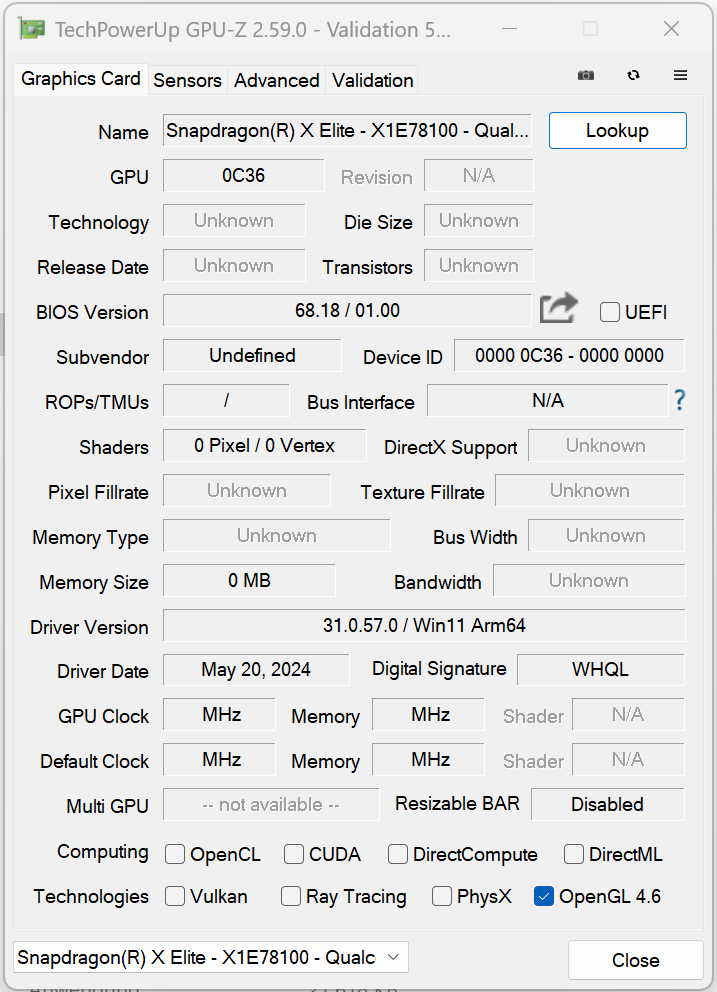Click the Bus Interface question mark
Viewport: 717px width, 992px height.
[680, 400]
